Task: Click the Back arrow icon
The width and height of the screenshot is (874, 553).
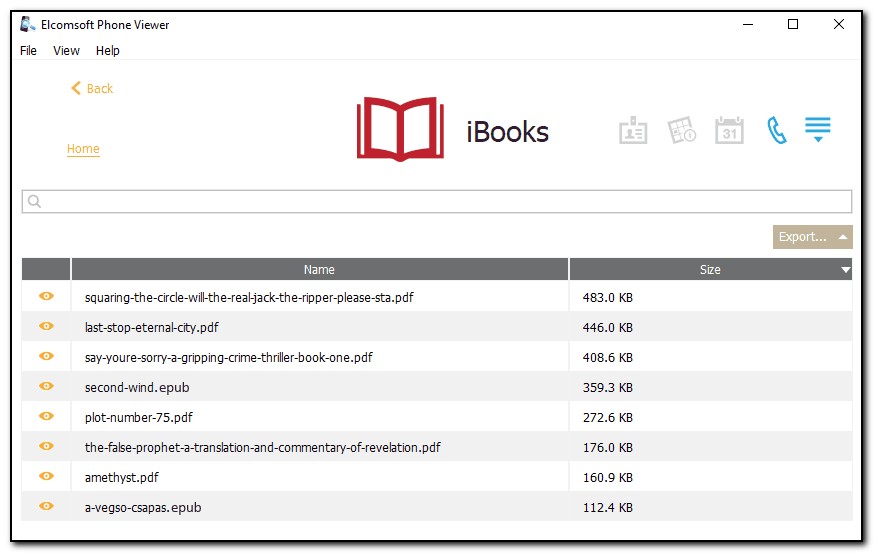Action: click(x=75, y=89)
